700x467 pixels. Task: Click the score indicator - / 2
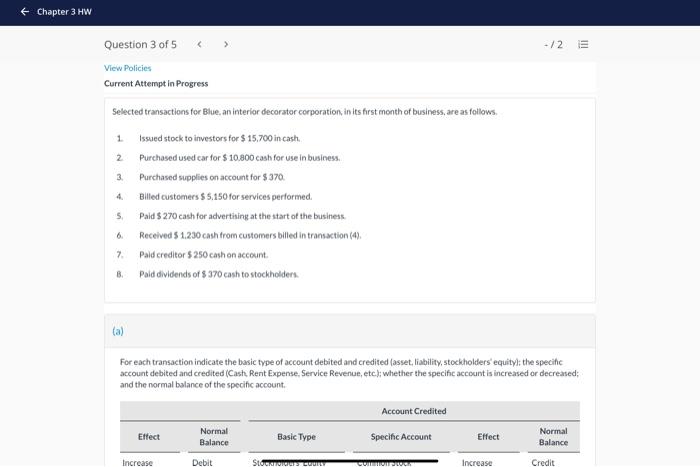[x=554, y=44]
